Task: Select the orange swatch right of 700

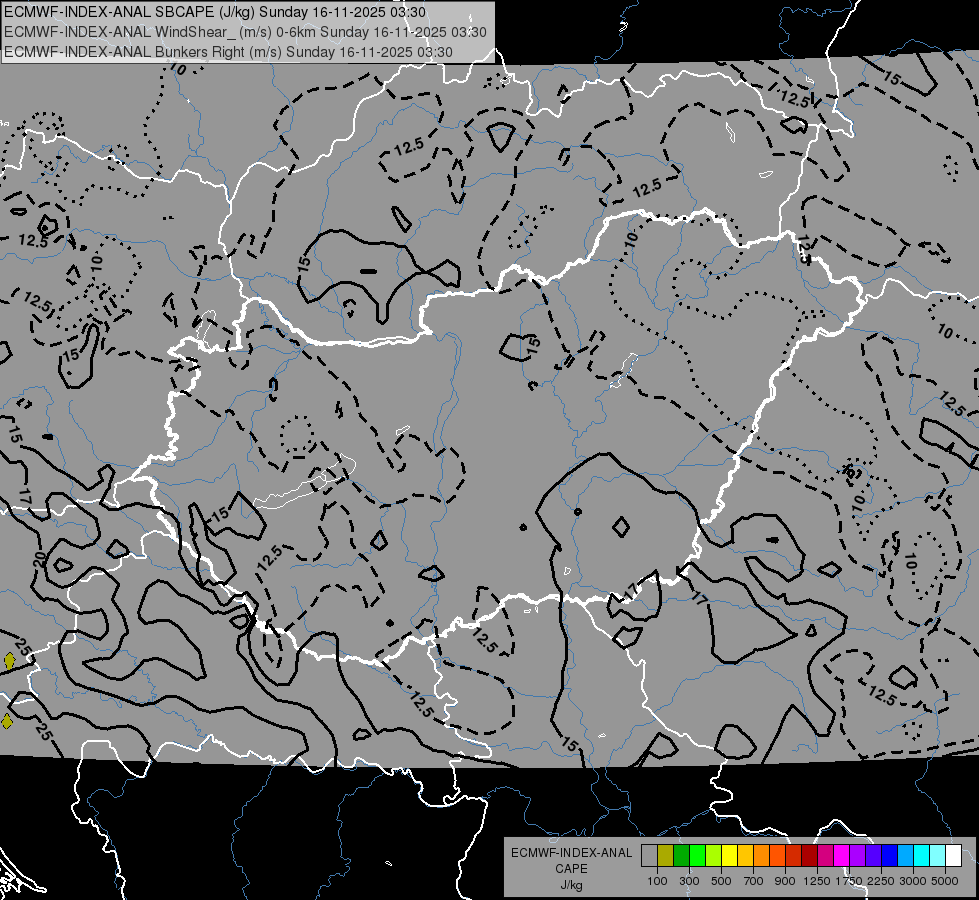Action: tap(762, 856)
